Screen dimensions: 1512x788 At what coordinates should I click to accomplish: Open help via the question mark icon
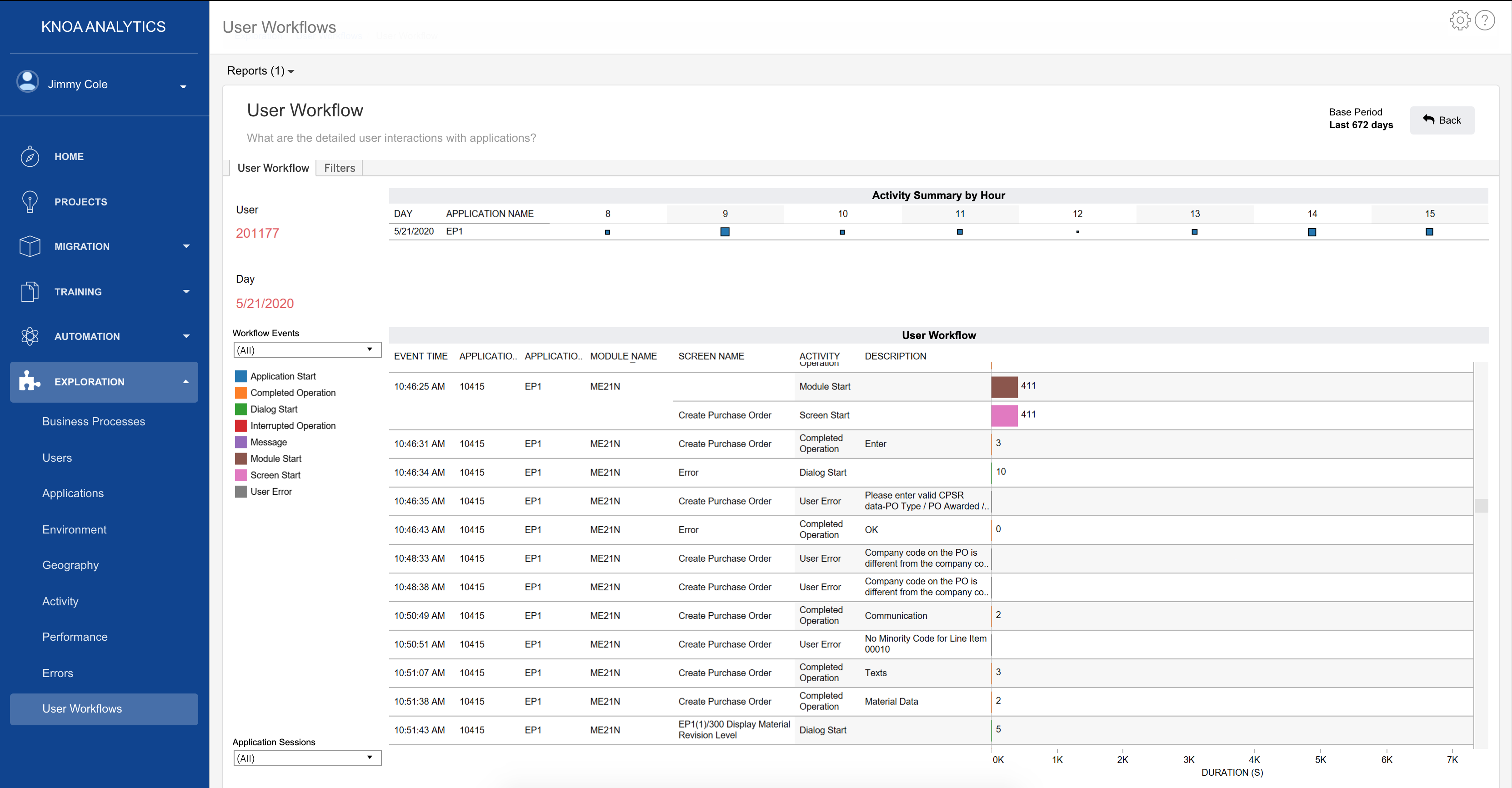1484,20
